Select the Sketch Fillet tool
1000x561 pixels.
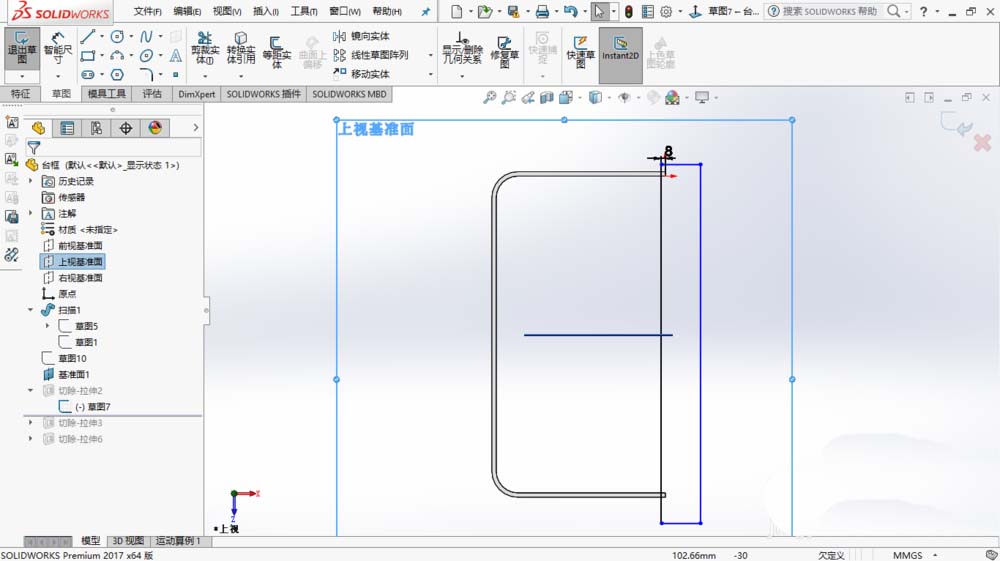(x=146, y=75)
